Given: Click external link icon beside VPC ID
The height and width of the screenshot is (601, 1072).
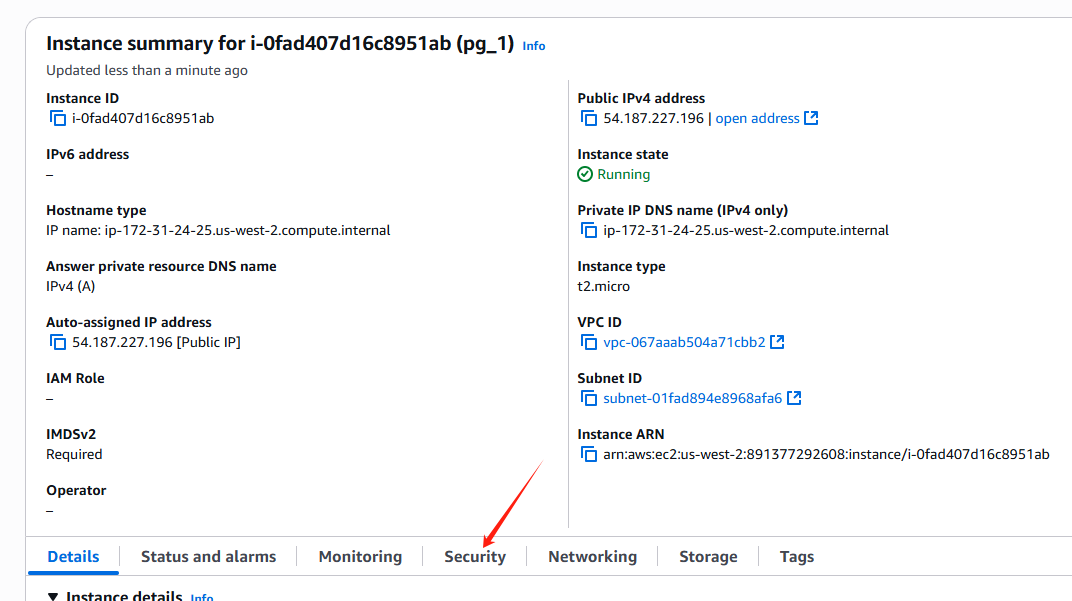Looking at the screenshot, I should (x=777, y=342).
